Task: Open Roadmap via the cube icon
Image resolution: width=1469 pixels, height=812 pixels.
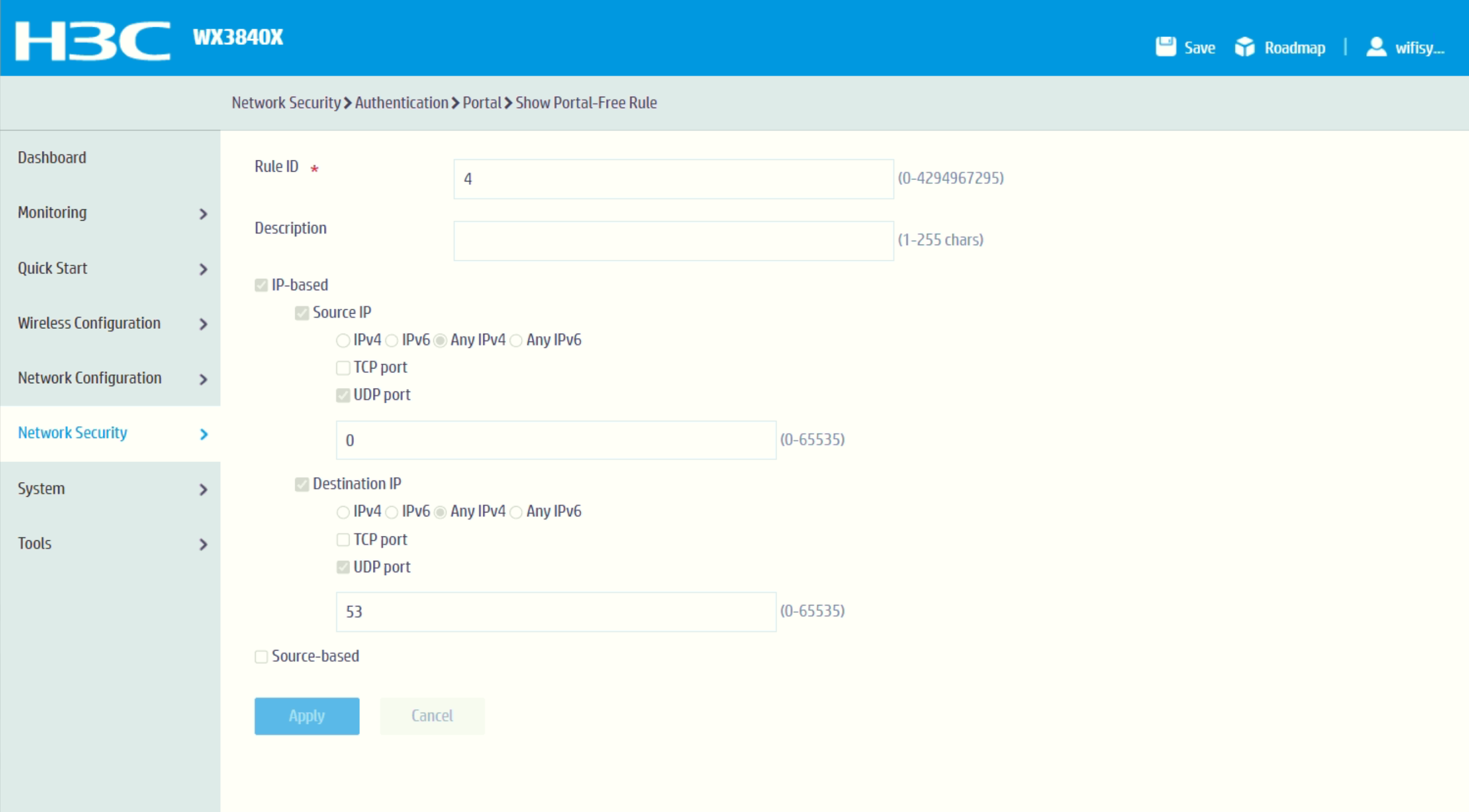Action: (x=1244, y=47)
